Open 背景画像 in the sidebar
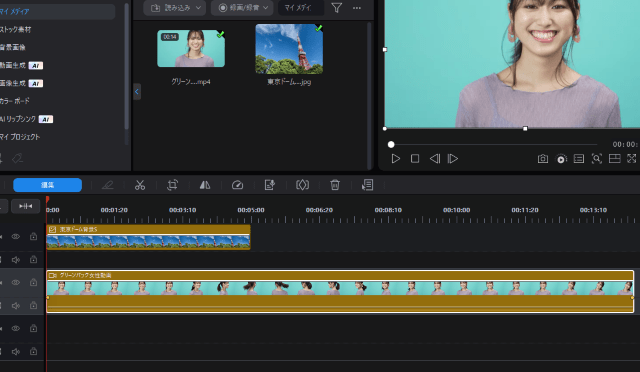 coord(13,47)
